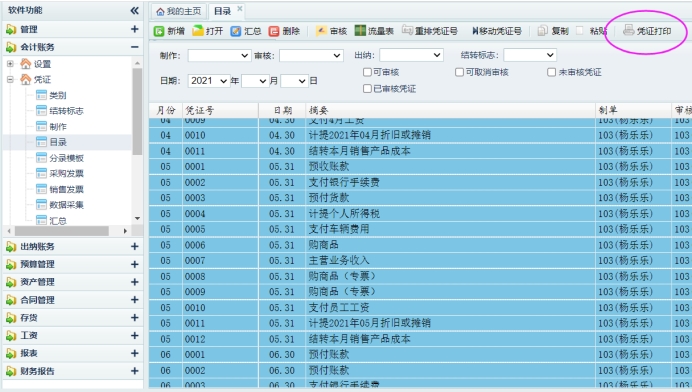
Task: Select row 主营业务收入
Action: pos(420,260)
